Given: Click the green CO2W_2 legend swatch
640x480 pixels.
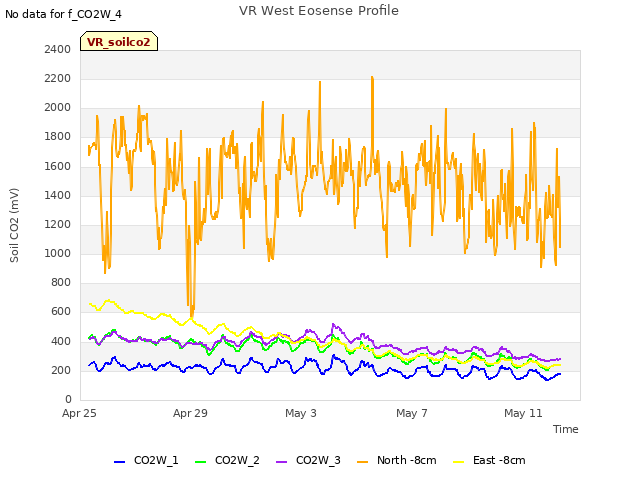Looking at the screenshot, I should (x=200, y=462).
